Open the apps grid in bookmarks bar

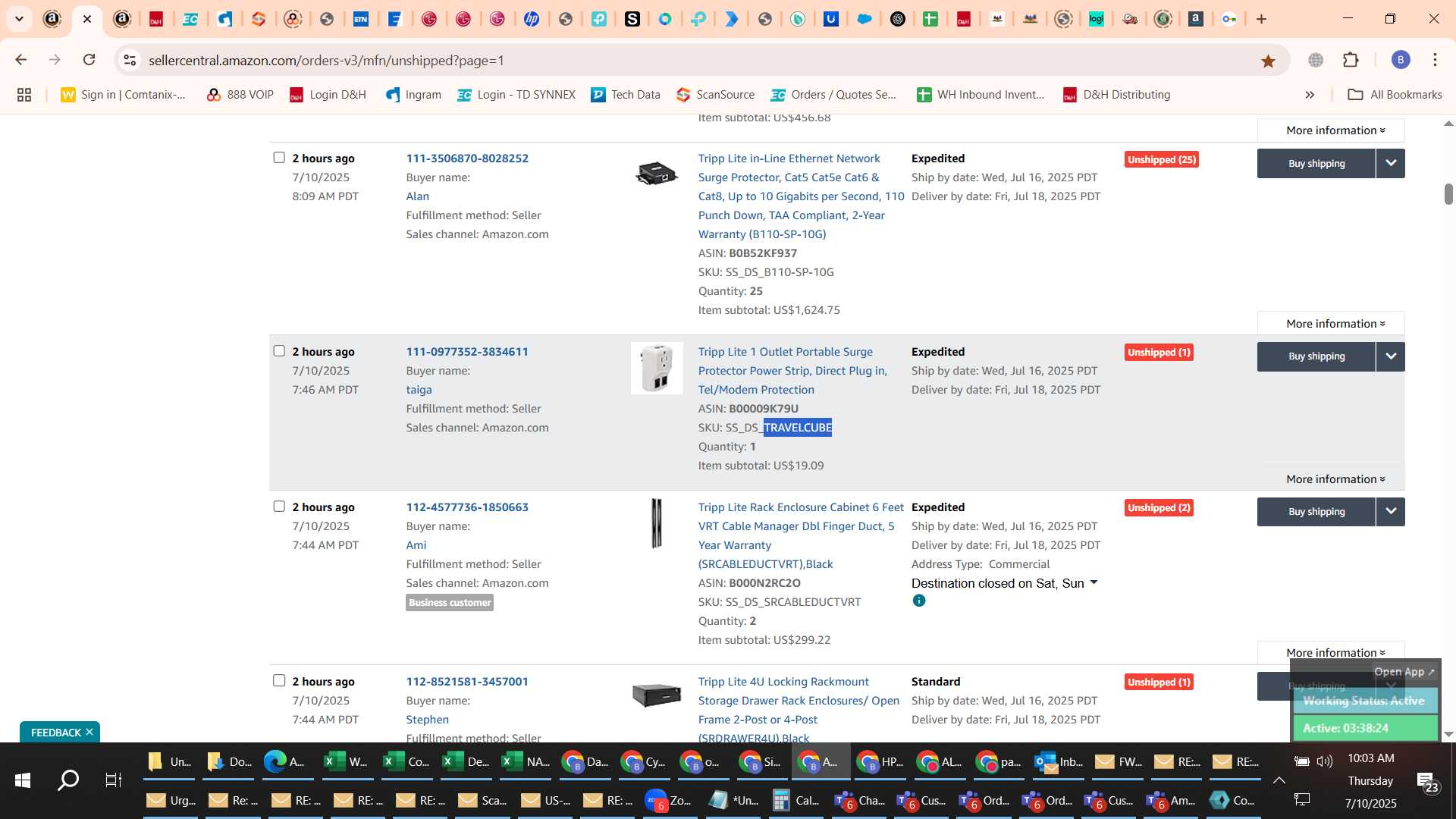pos(24,95)
